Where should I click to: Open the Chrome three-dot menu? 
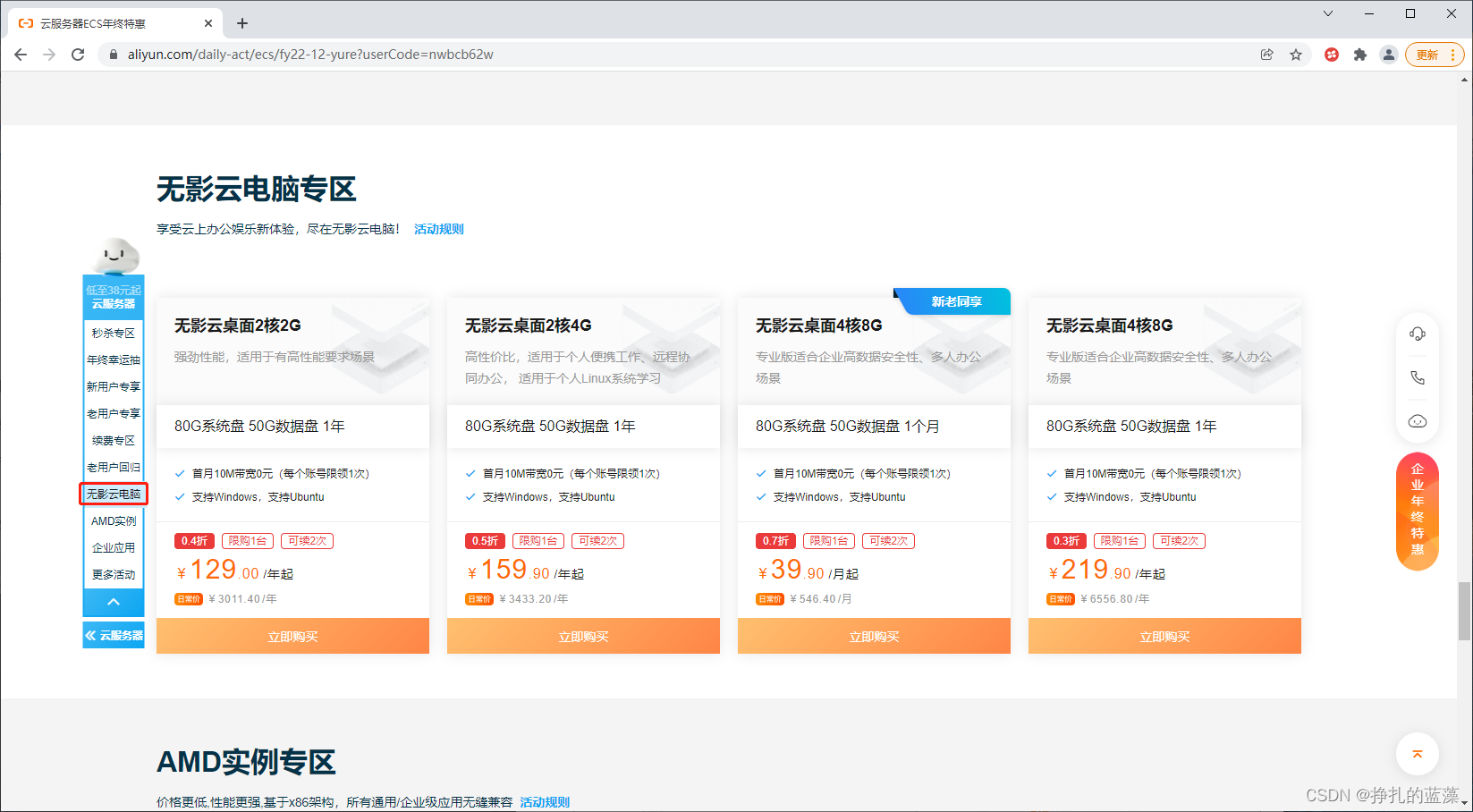tap(1452, 55)
